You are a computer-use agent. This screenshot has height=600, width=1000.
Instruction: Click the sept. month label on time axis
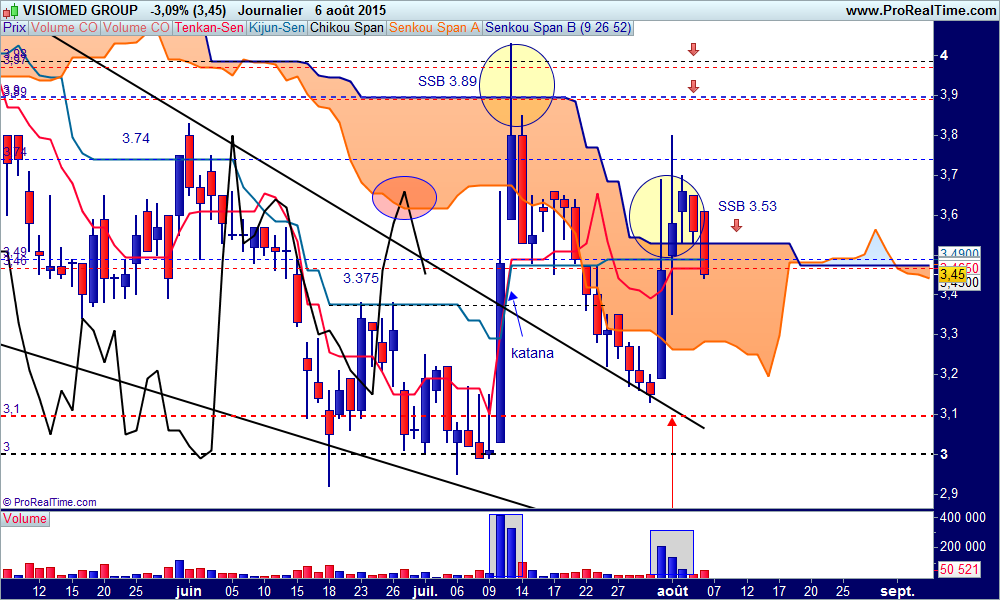point(897,591)
